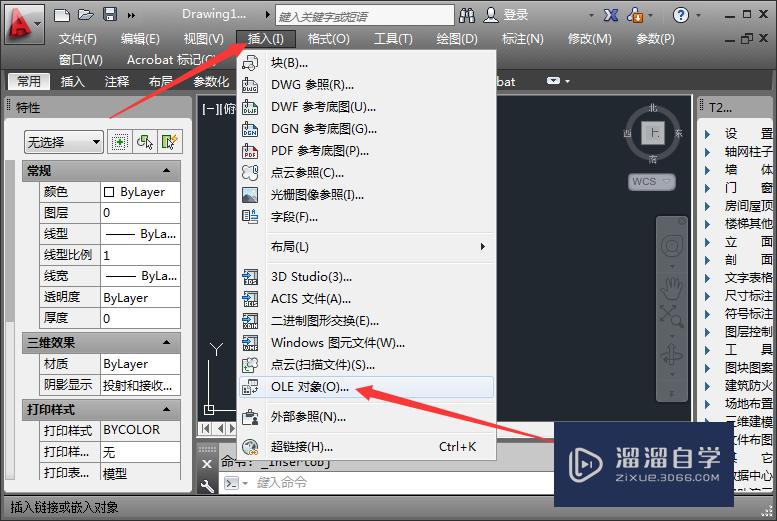Image resolution: width=777 pixels, height=521 pixels.
Task: Open the 格式(O) menu
Action: [329, 39]
